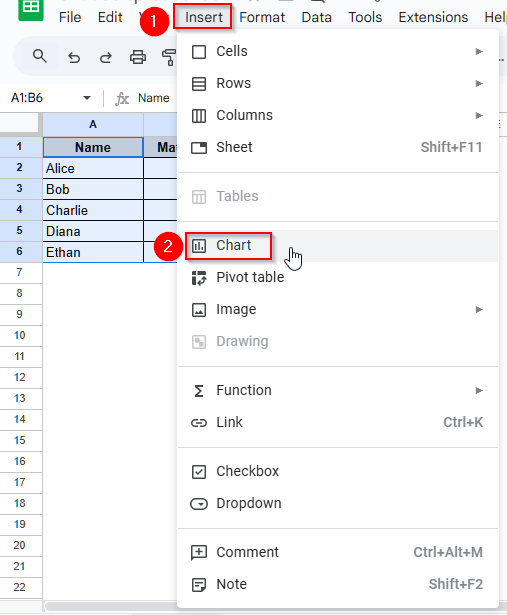Click the print icon in toolbar
This screenshot has height=615, width=507.
[x=138, y=57]
